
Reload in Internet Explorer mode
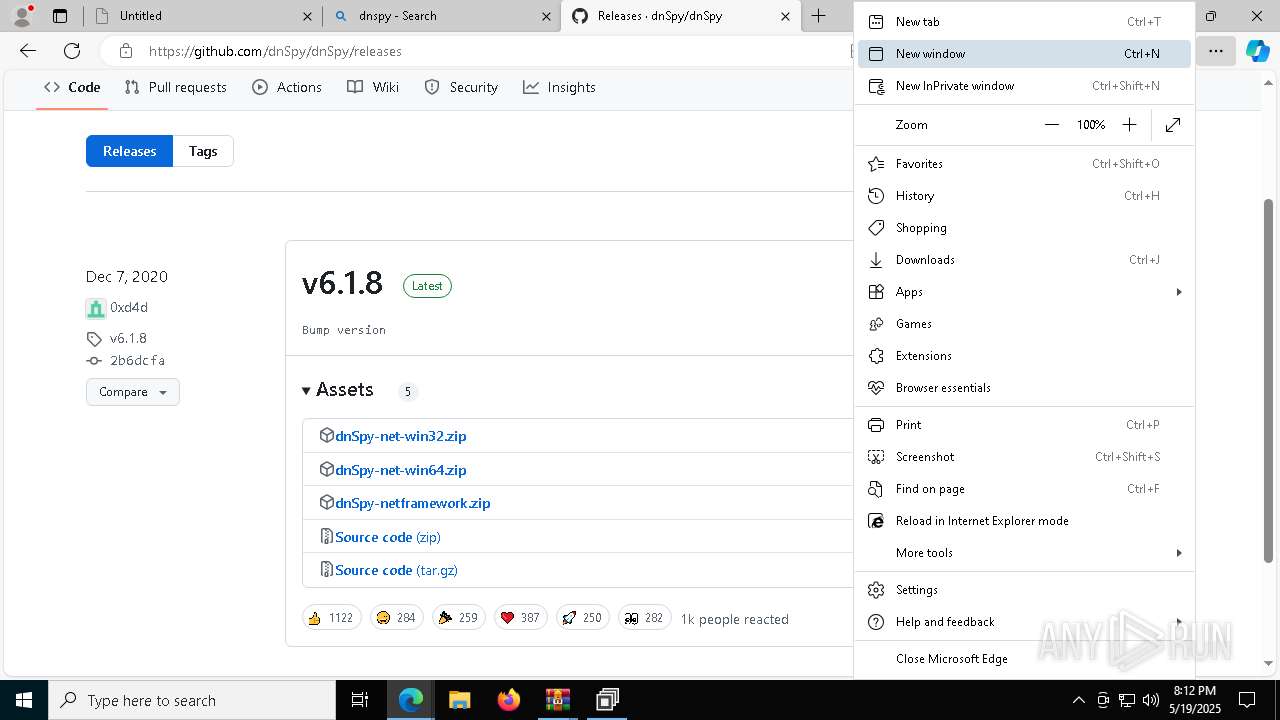(x=1024, y=521)
